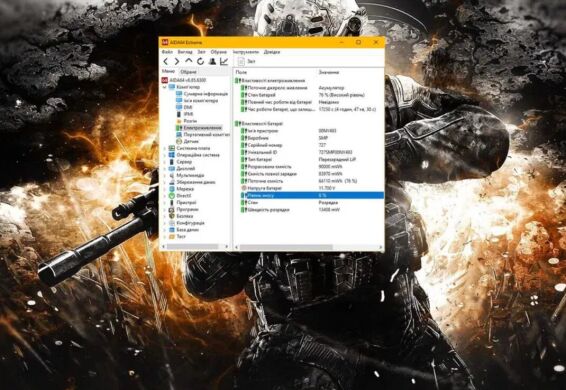The width and height of the screenshot is (566, 390).
Task: Click the AIDA64 logo icon in title bar
Action: pos(165,42)
